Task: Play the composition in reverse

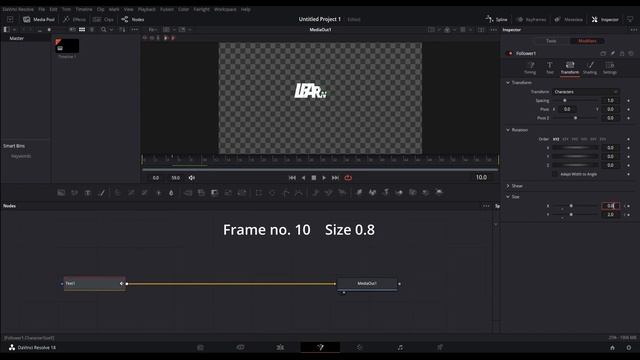Action: coord(303,178)
